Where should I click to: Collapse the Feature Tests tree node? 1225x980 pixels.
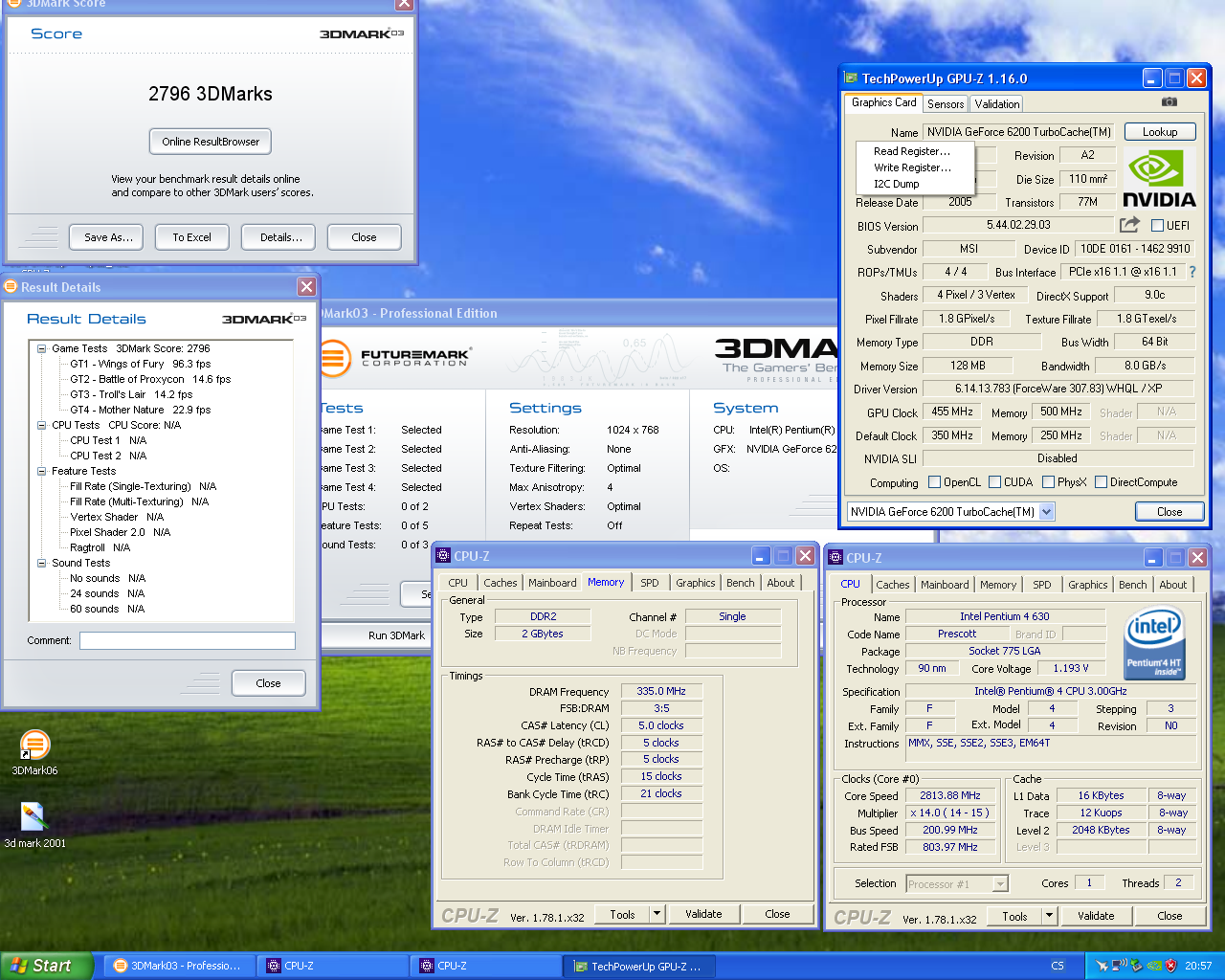coord(42,471)
